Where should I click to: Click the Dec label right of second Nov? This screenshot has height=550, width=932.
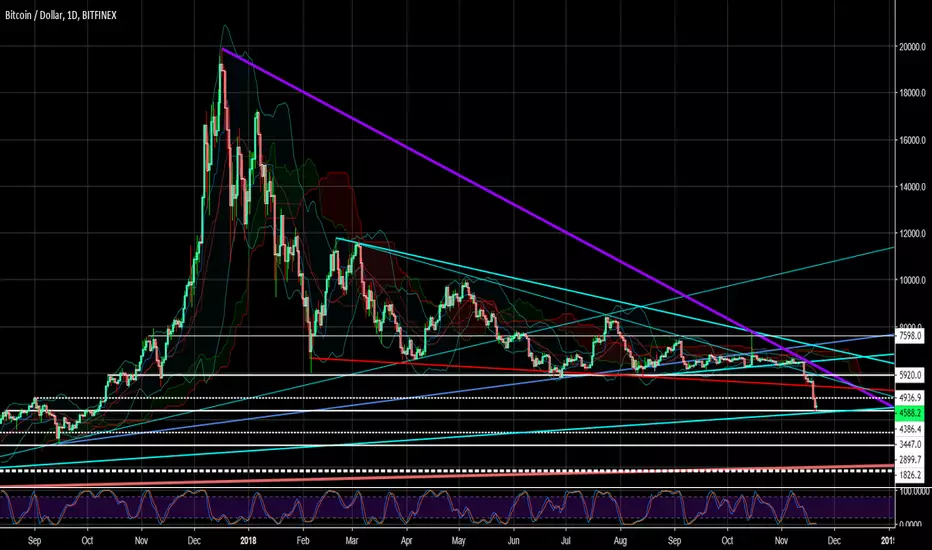click(834, 540)
